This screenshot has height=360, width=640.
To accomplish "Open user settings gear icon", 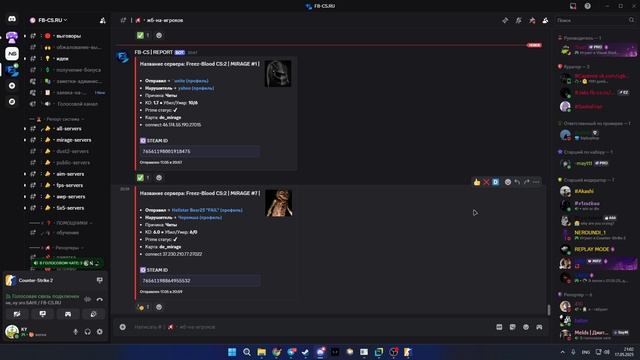I will (x=100, y=332).
